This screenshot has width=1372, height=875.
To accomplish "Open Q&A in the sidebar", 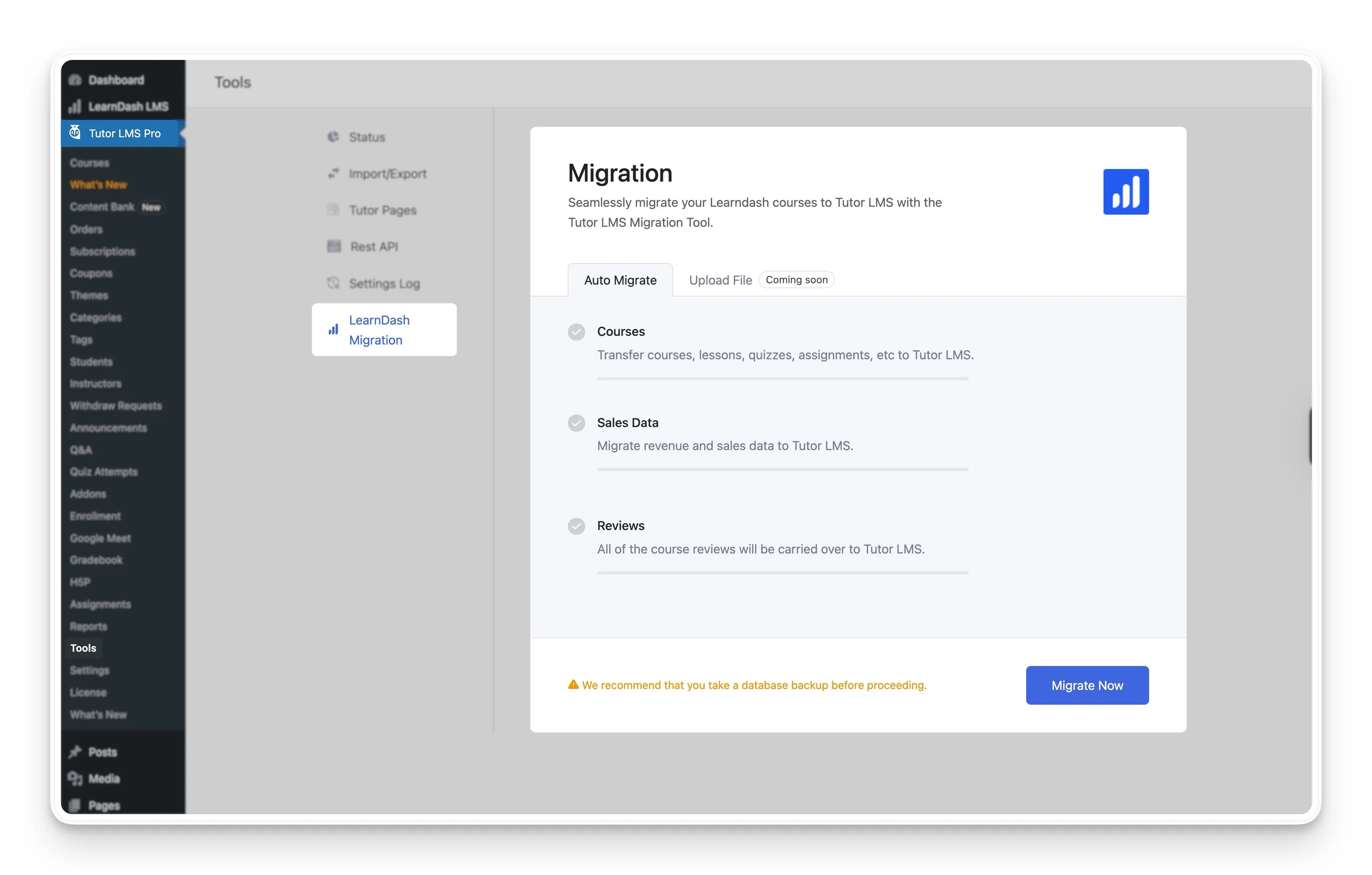I will coord(81,450).
